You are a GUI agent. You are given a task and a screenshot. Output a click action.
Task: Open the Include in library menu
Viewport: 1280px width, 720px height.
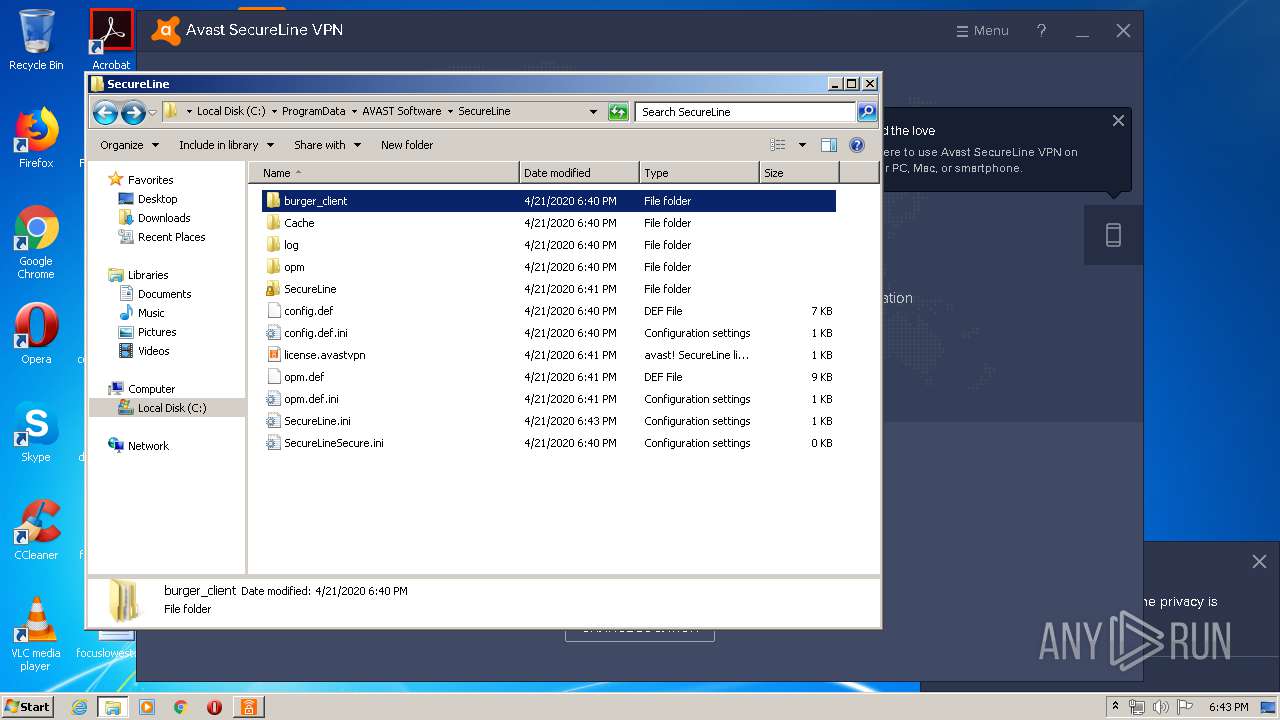pyautogui.click(x=226, y=145)
